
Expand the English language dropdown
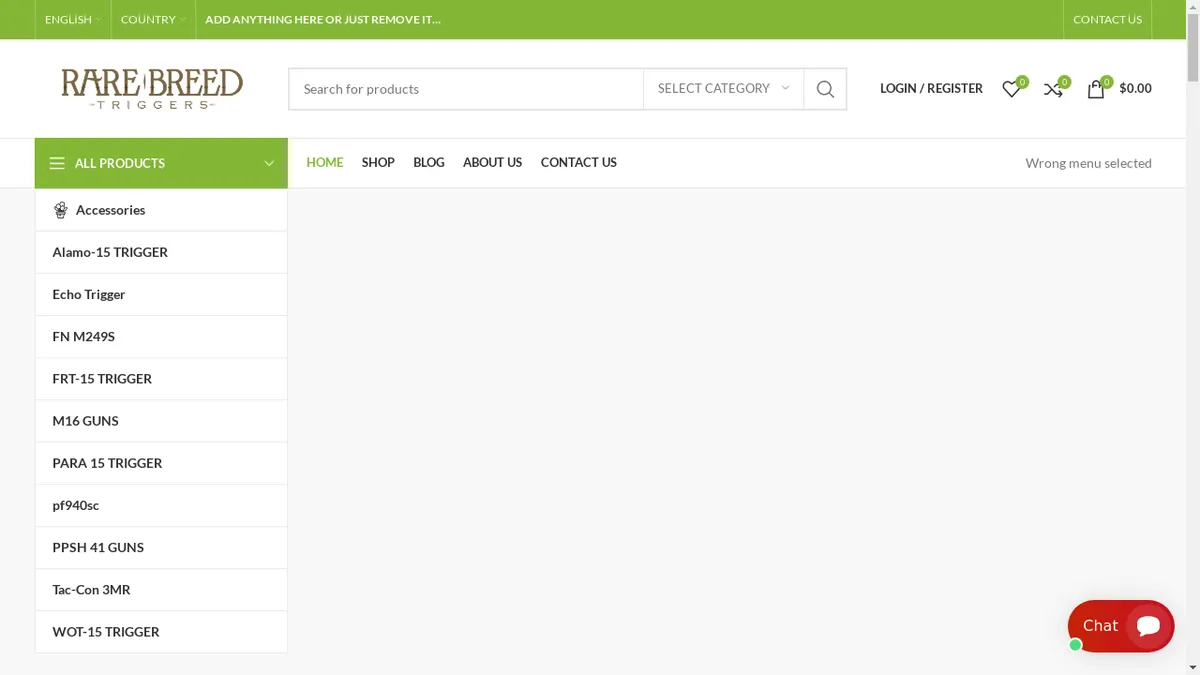coord(73,19)
